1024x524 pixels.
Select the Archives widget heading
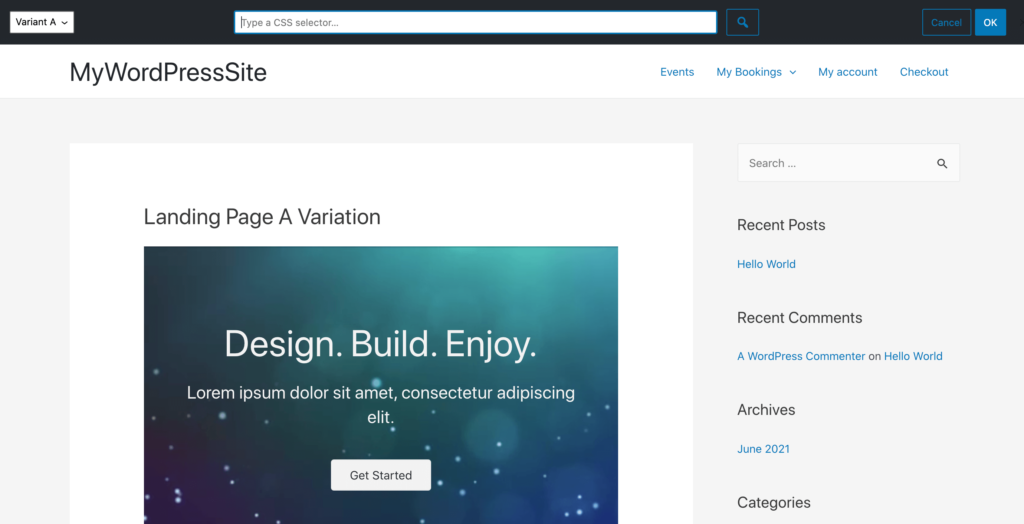pos(766,410)
